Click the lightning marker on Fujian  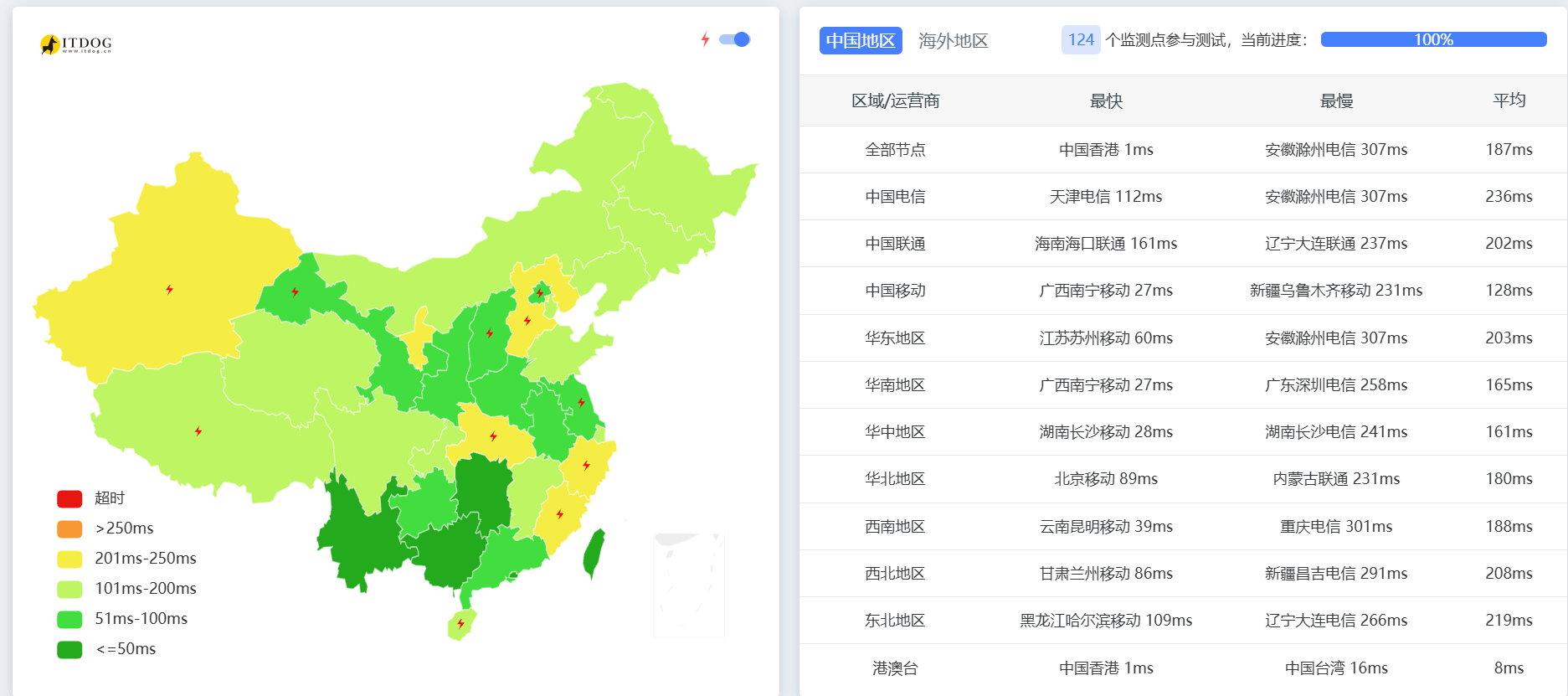[560, 514]
